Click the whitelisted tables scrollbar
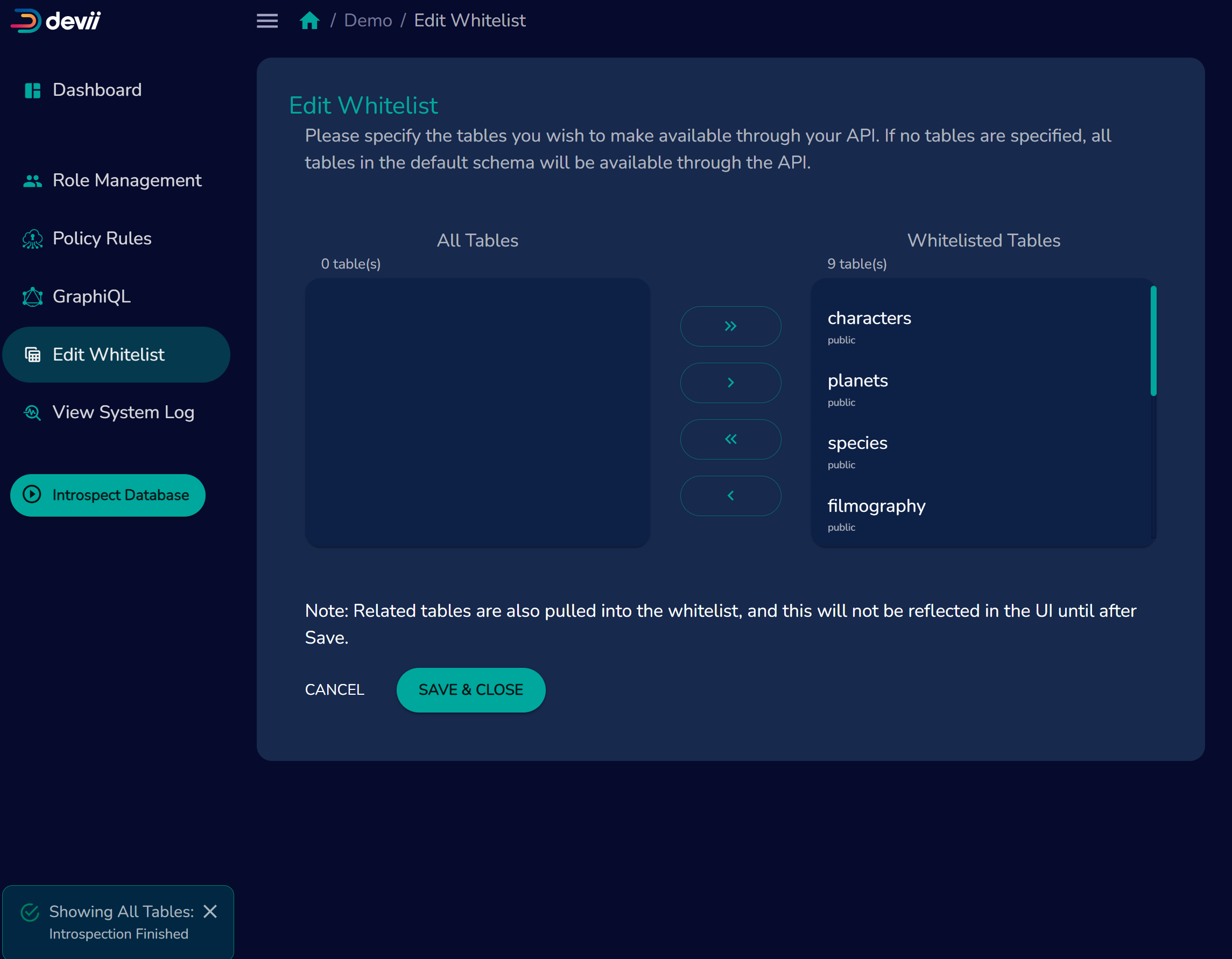The width and height of the screenshot is (1232, 959). (x=1153, y=341)
